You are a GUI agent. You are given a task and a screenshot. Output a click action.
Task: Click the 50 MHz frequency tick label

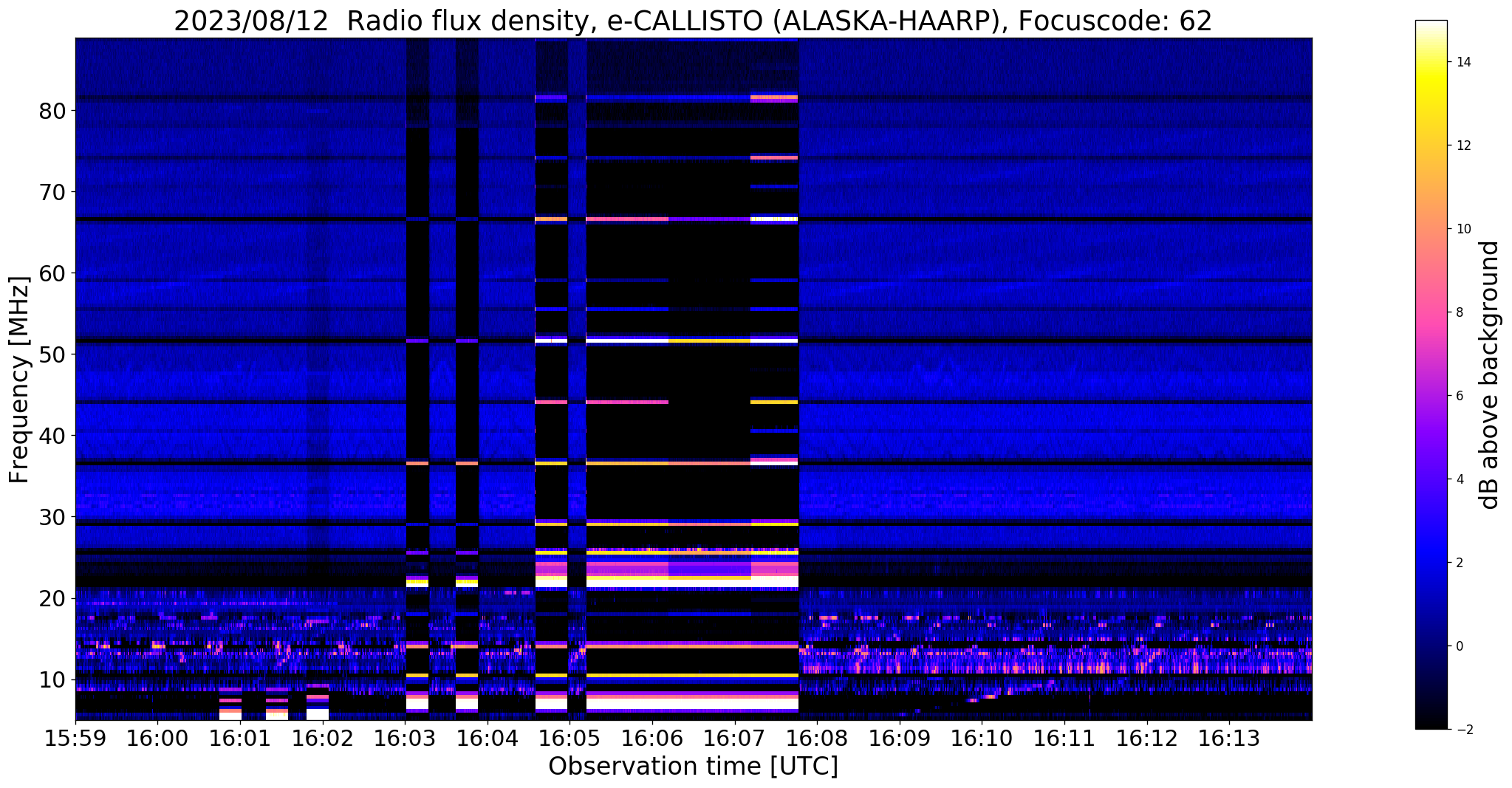52,355
